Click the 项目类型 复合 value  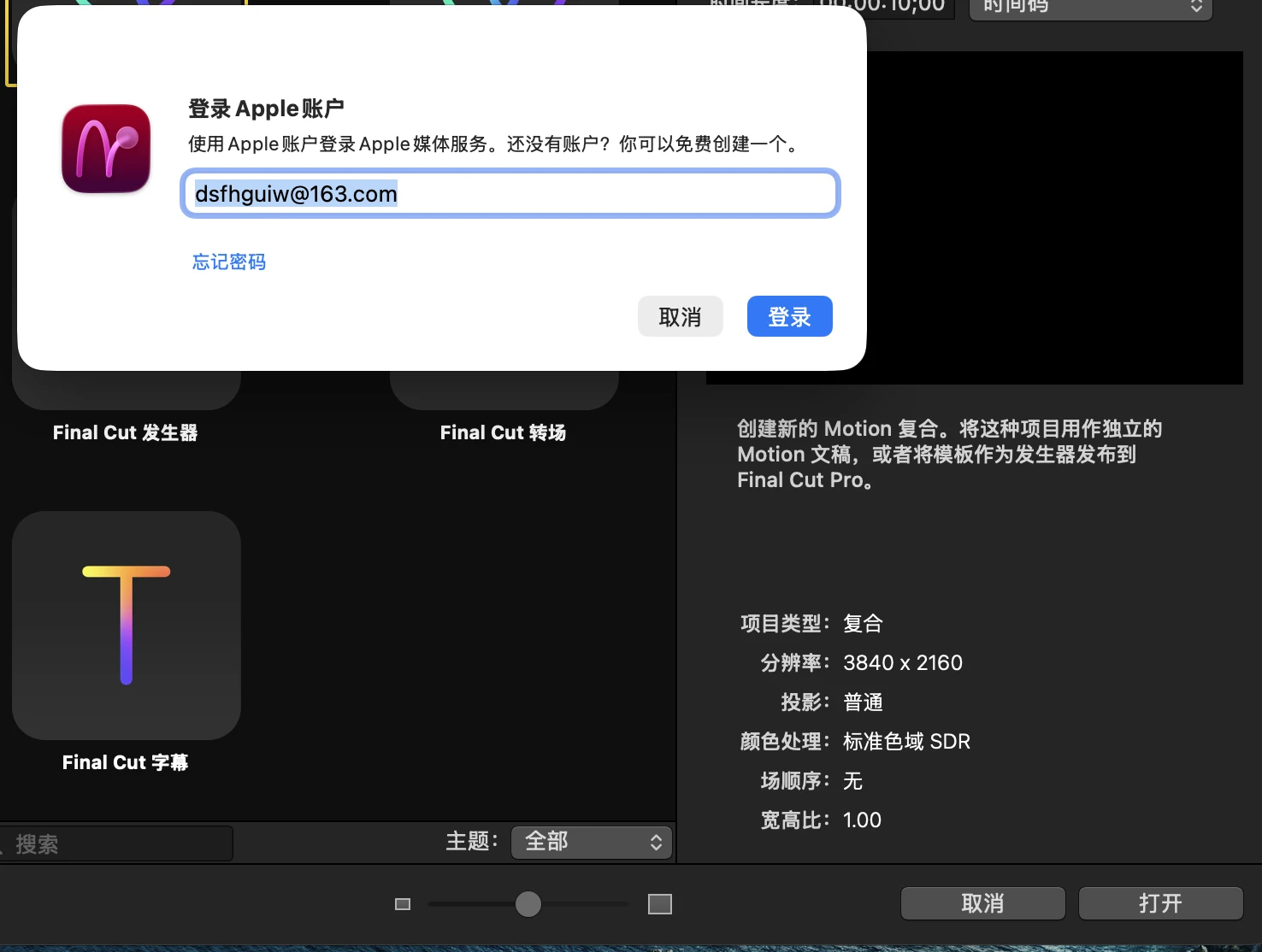click(863, 624)
